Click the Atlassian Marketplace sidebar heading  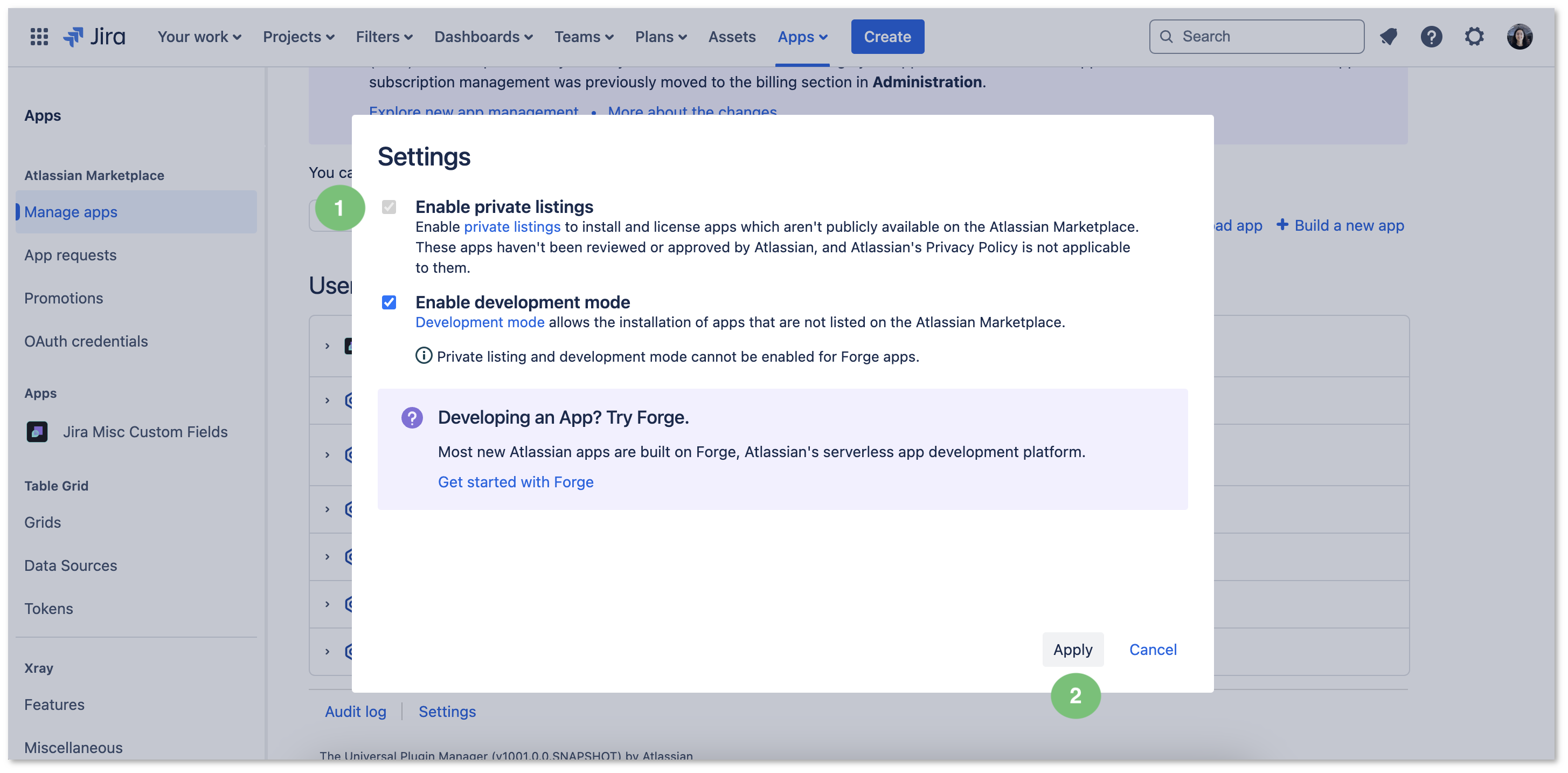point(94,175)
